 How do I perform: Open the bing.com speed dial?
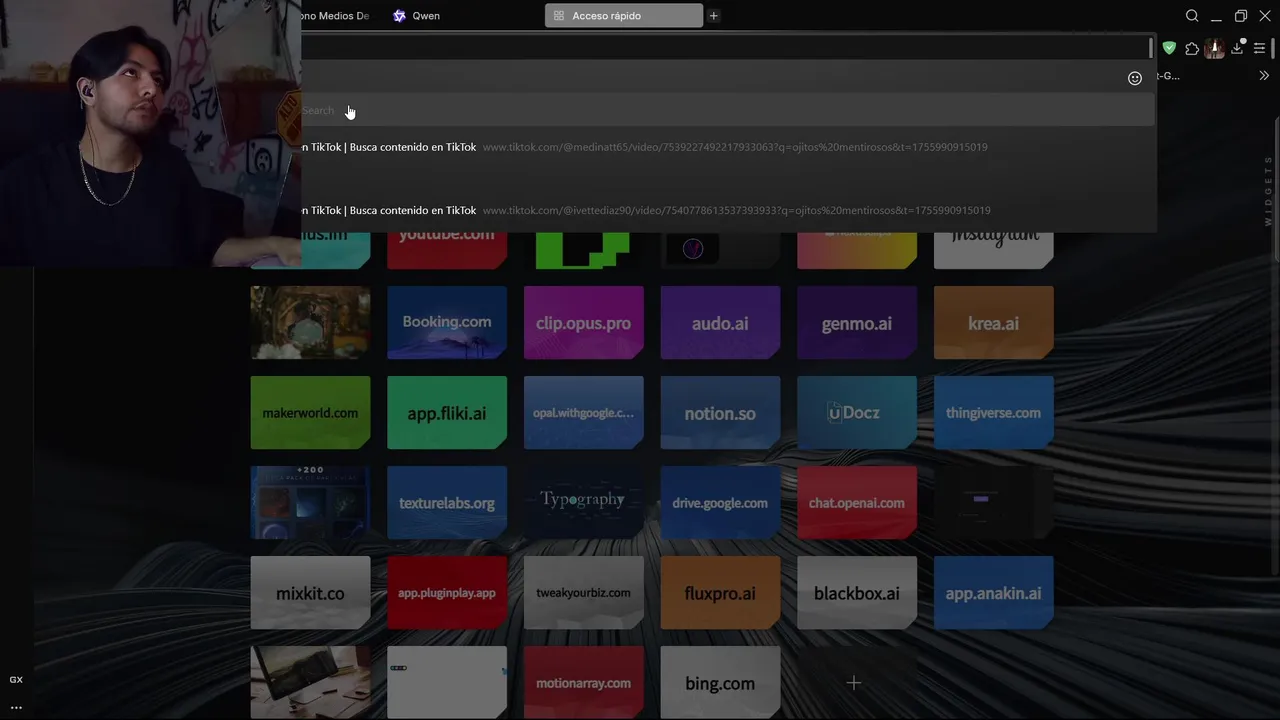(720, 682)
